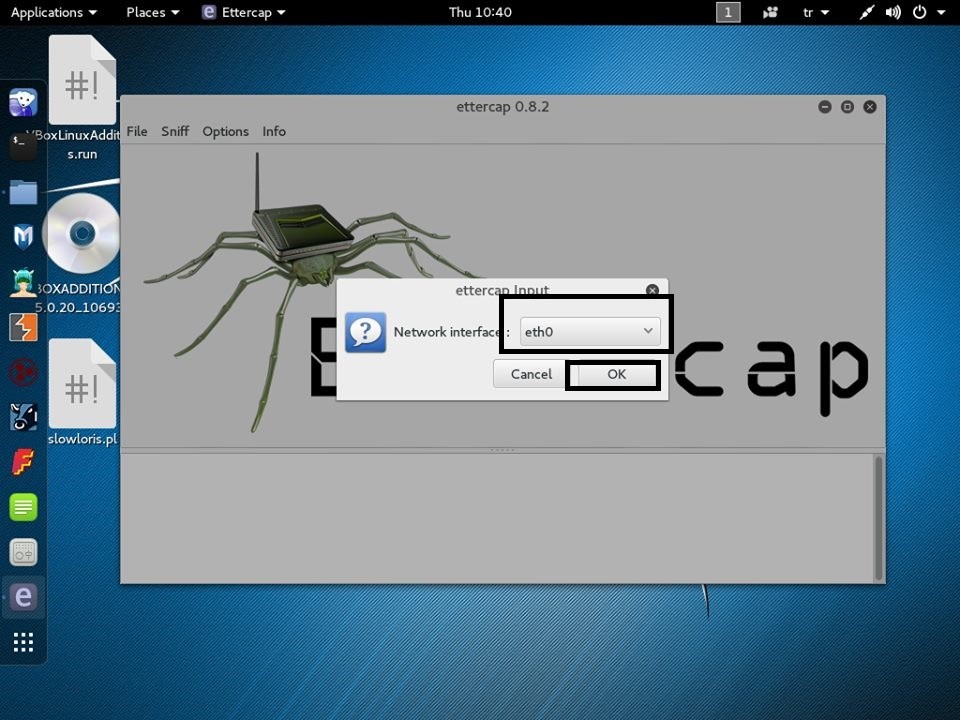Click the power icon in top bar
This screenshot has height=720, width=960.
point(920,12)
